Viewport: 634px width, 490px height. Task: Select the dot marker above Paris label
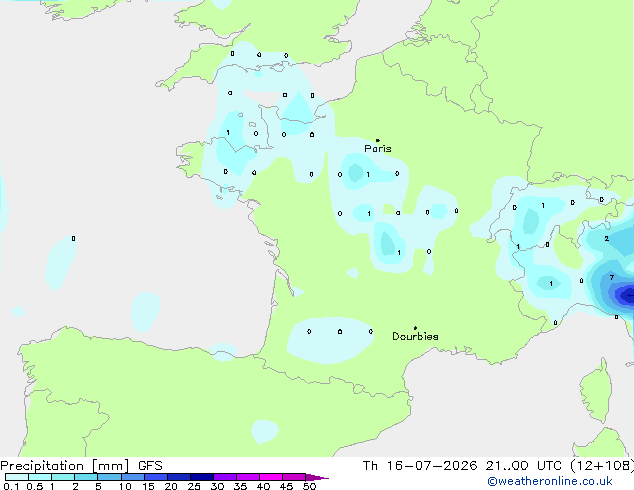click(x=378, y=140)
